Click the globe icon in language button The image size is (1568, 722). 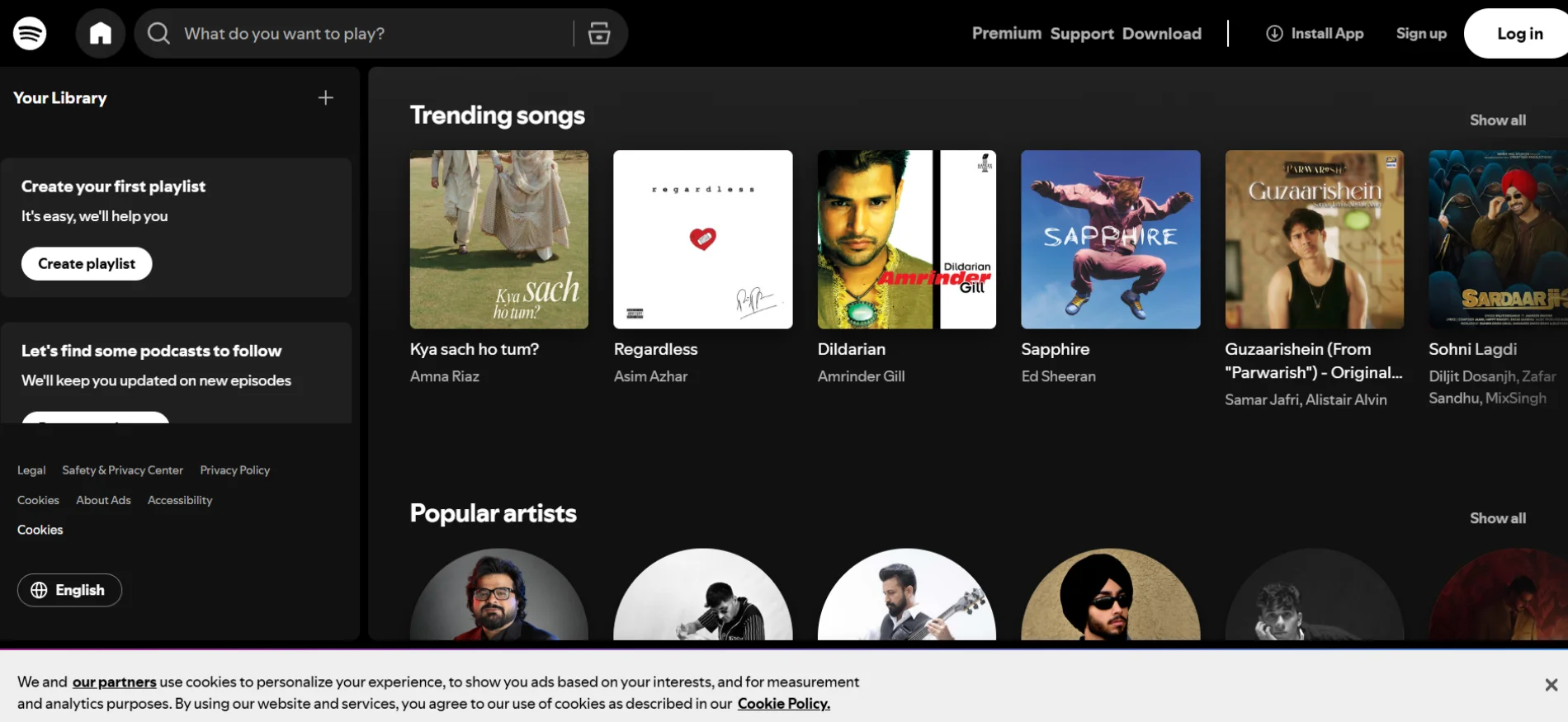tap(39, 590)
